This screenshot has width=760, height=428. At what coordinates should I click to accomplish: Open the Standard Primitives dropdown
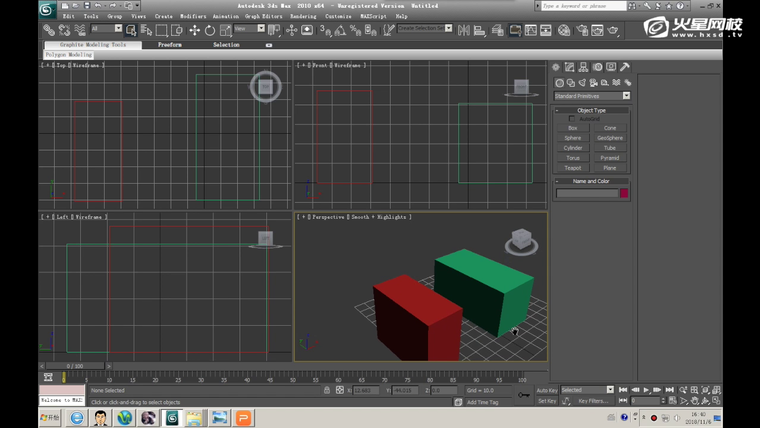(592, 96)
